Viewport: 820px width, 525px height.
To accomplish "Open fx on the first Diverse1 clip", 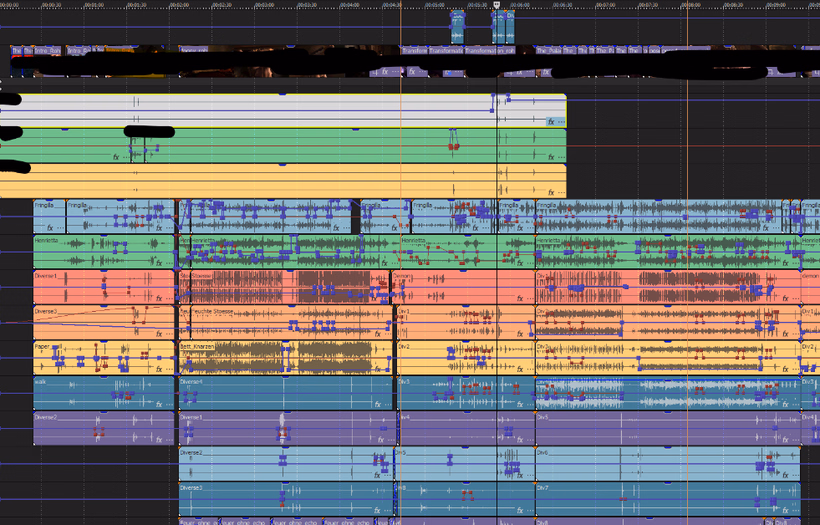I will [159, 298].
